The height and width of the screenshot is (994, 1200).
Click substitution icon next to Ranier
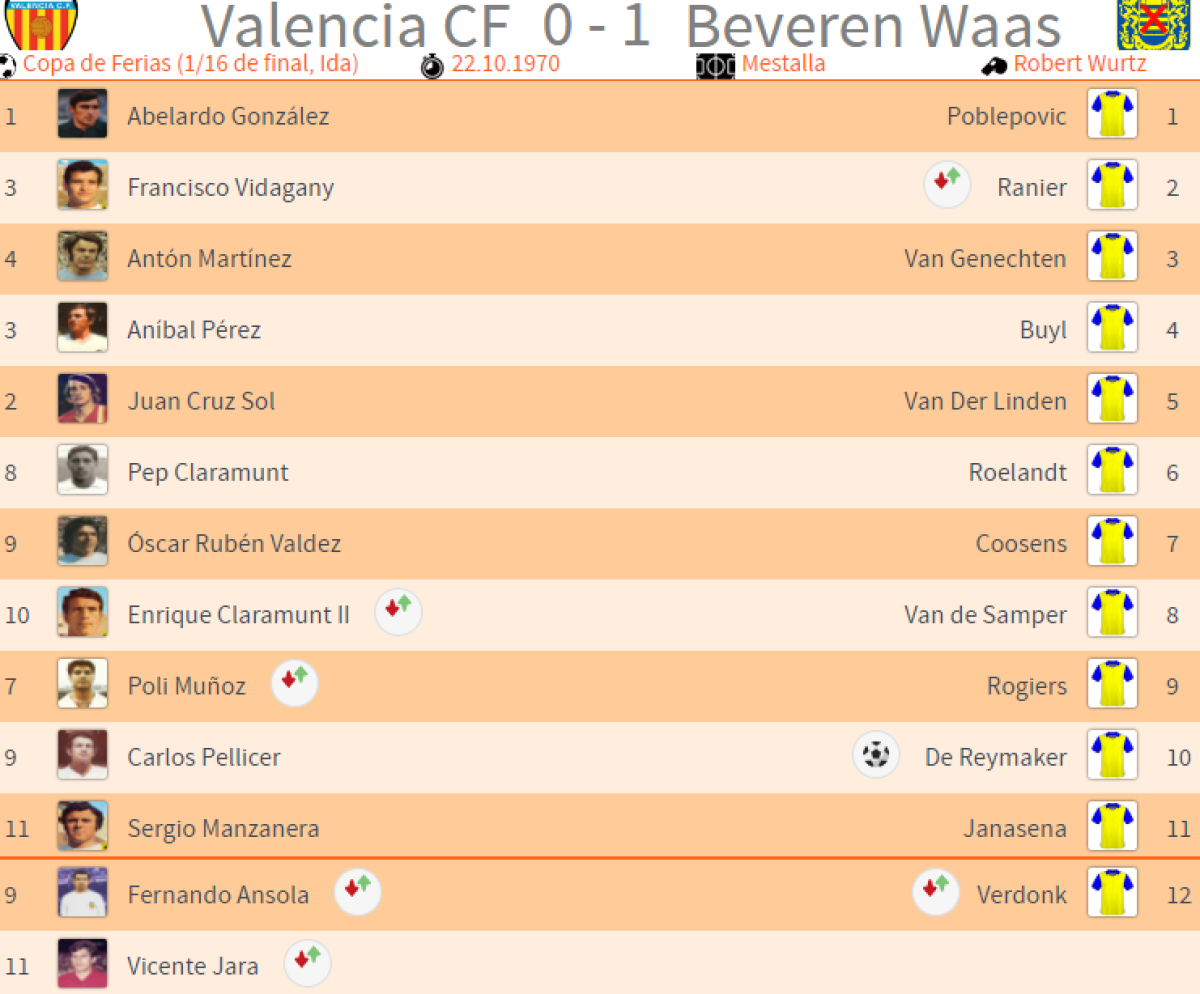[x=947, y=185]
